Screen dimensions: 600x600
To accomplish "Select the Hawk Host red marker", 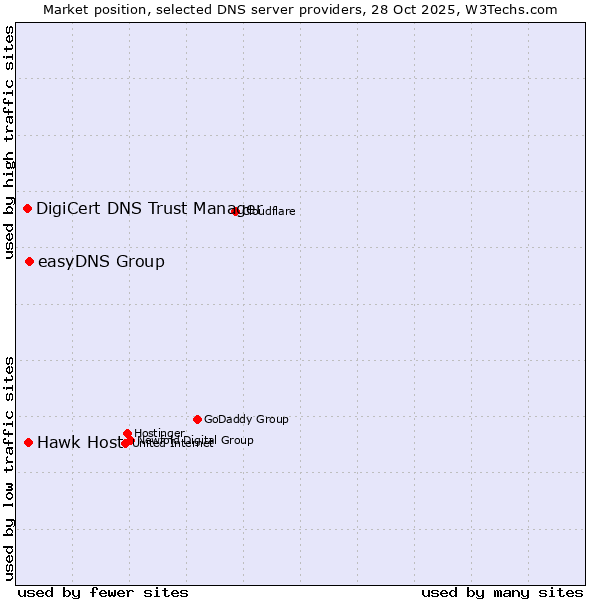I will point(29,442).
